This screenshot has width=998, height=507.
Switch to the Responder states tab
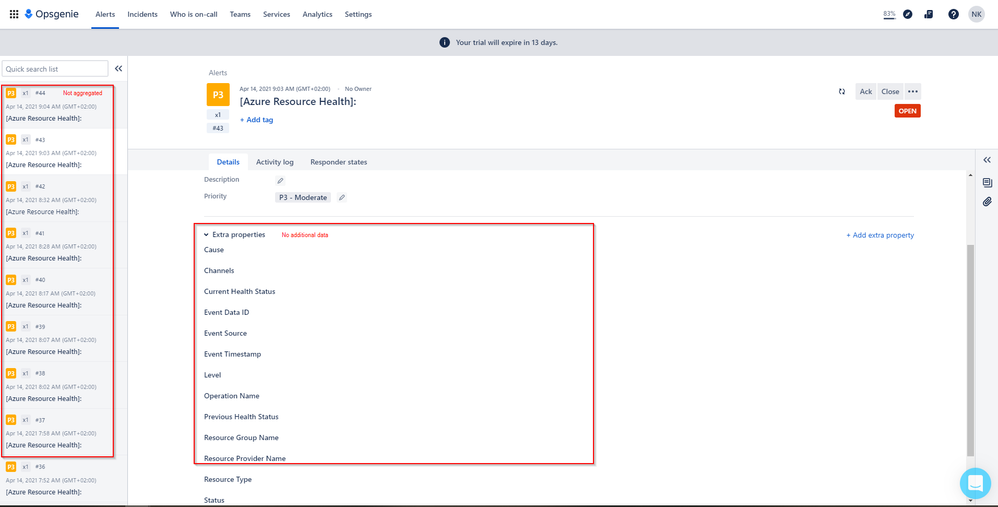tap(339, 162)
